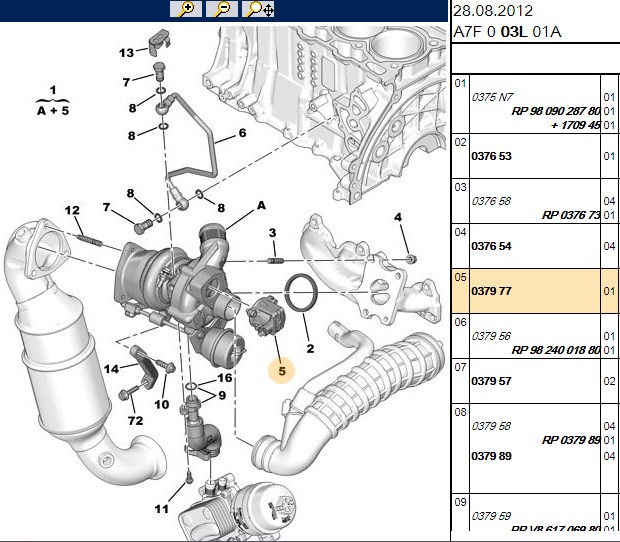Click callout 4 near the nut

point(398,217)
